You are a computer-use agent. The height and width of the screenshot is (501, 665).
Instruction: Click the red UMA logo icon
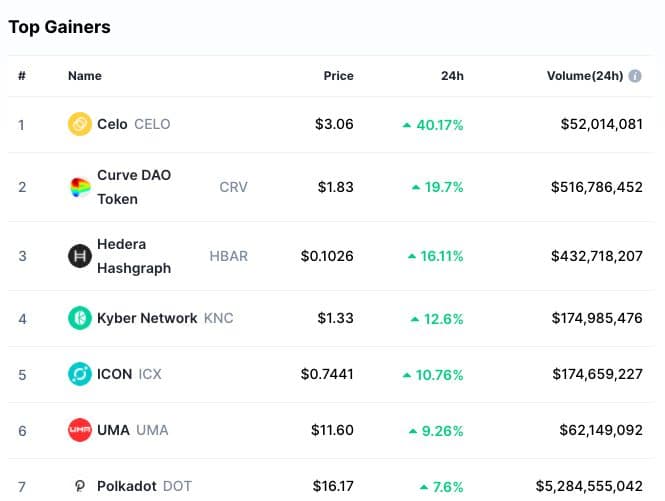tap(80, 430)
